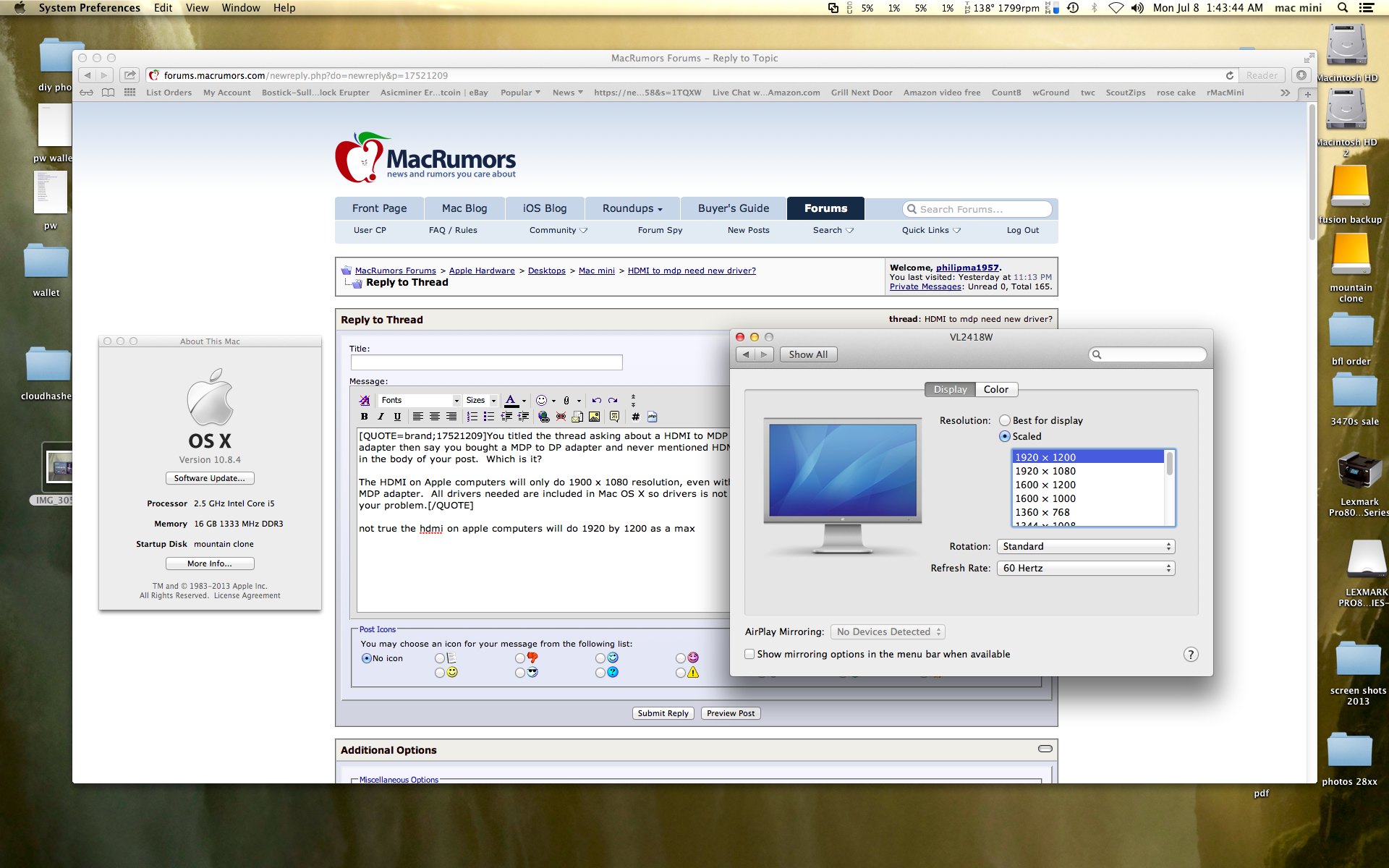Open the Rotation dropdown set to Standard

(1085, 547)
